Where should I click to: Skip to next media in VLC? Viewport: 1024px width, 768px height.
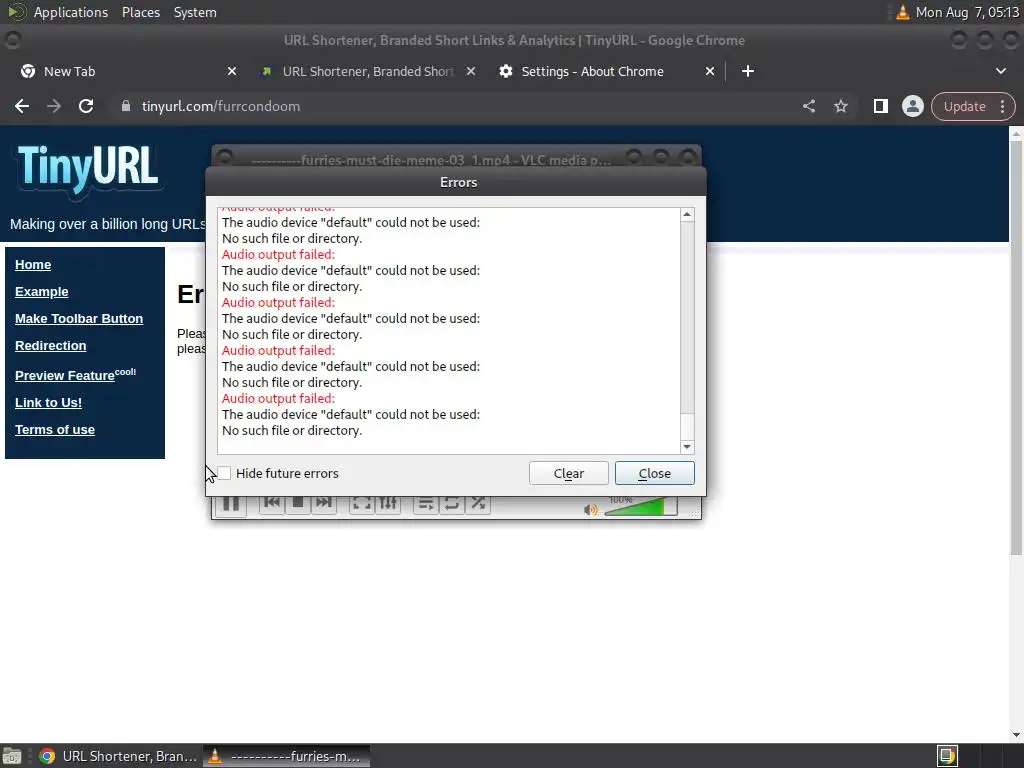point(323,504)
